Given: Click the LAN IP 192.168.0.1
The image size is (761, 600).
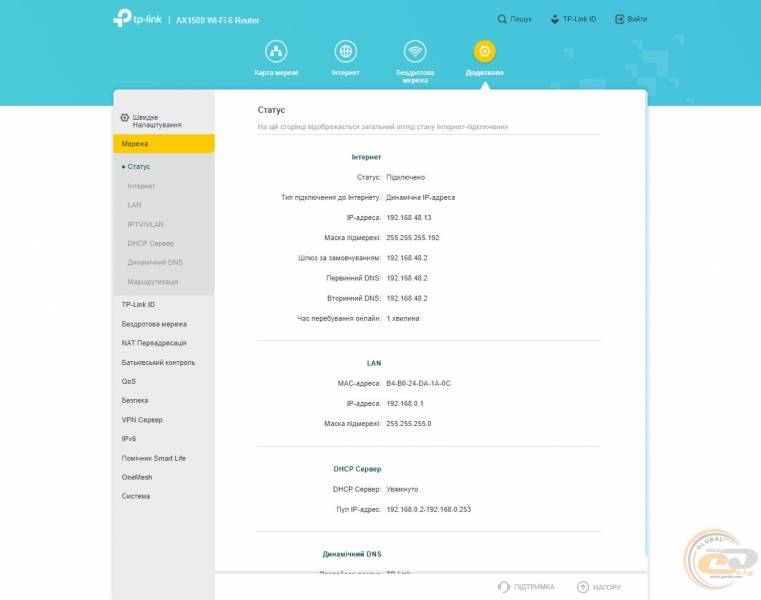Looking at the screenshot, I should pos(405,403).
